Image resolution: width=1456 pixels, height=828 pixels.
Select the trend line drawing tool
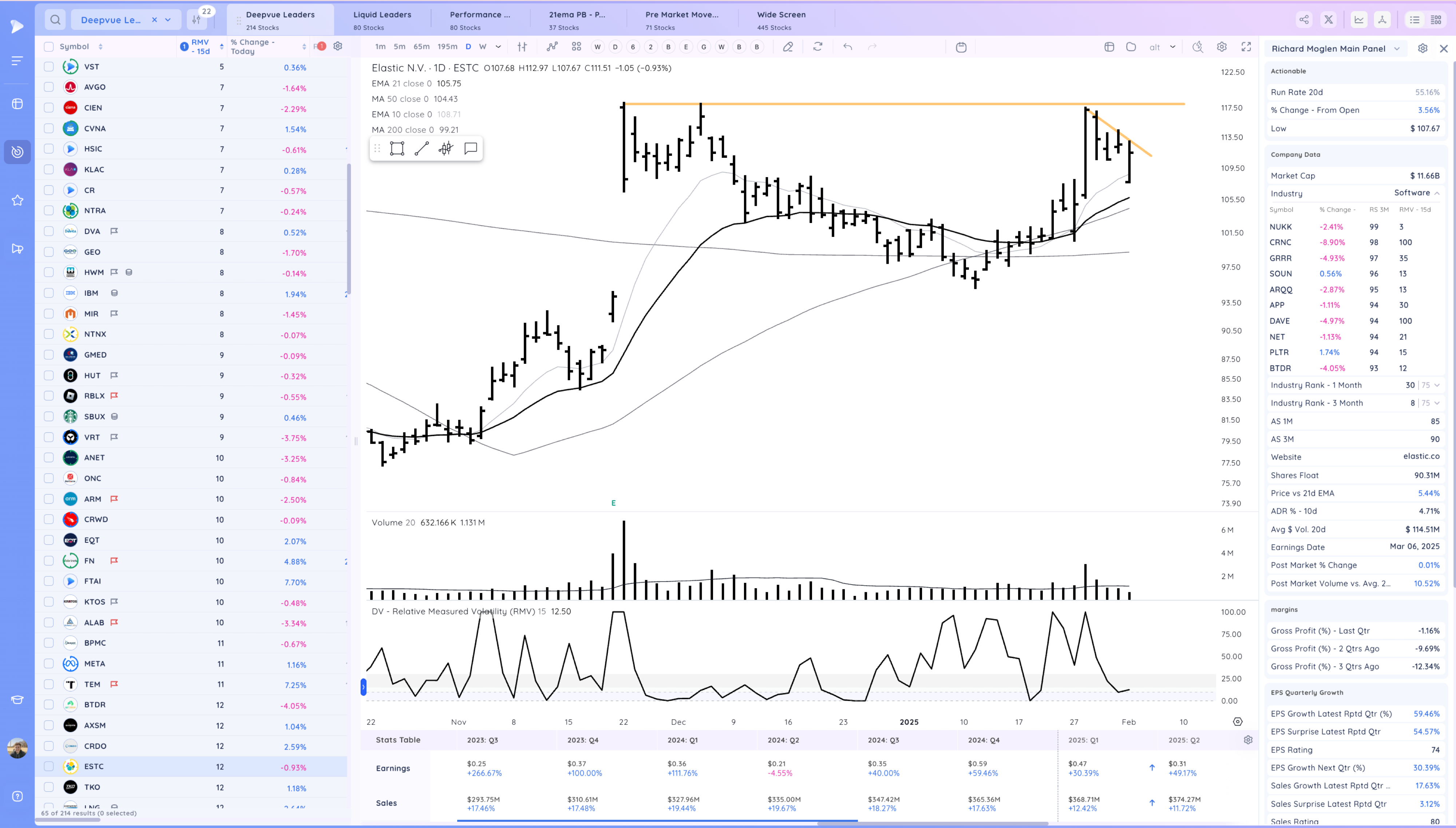pos(422,149)
